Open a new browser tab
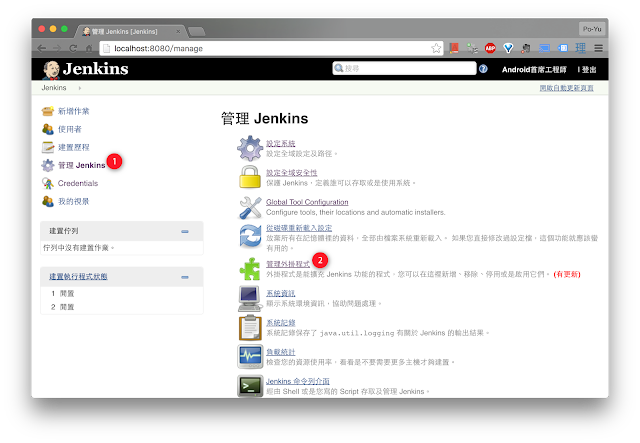The width and height of the screenshot is (640, 443). (197, 31)
